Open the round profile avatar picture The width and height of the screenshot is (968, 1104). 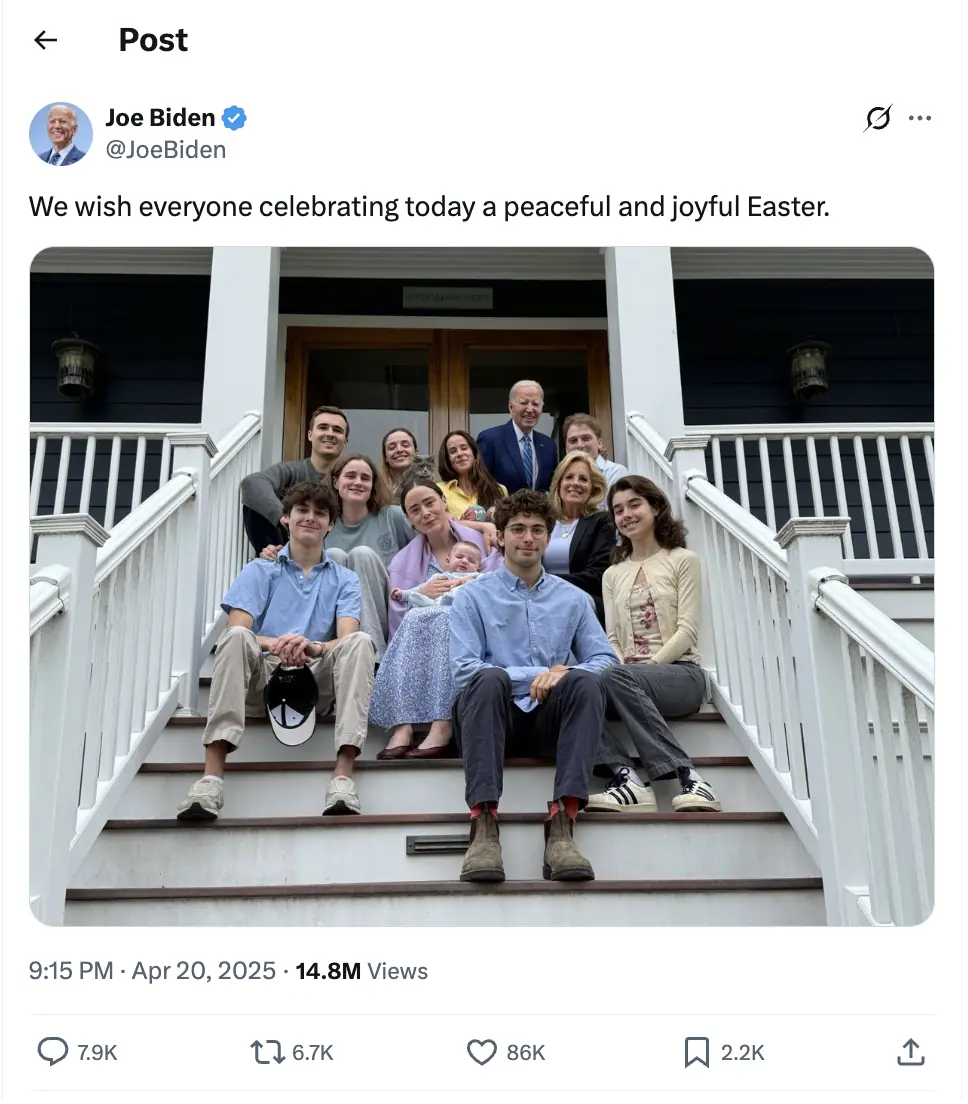tap(61, 134)
